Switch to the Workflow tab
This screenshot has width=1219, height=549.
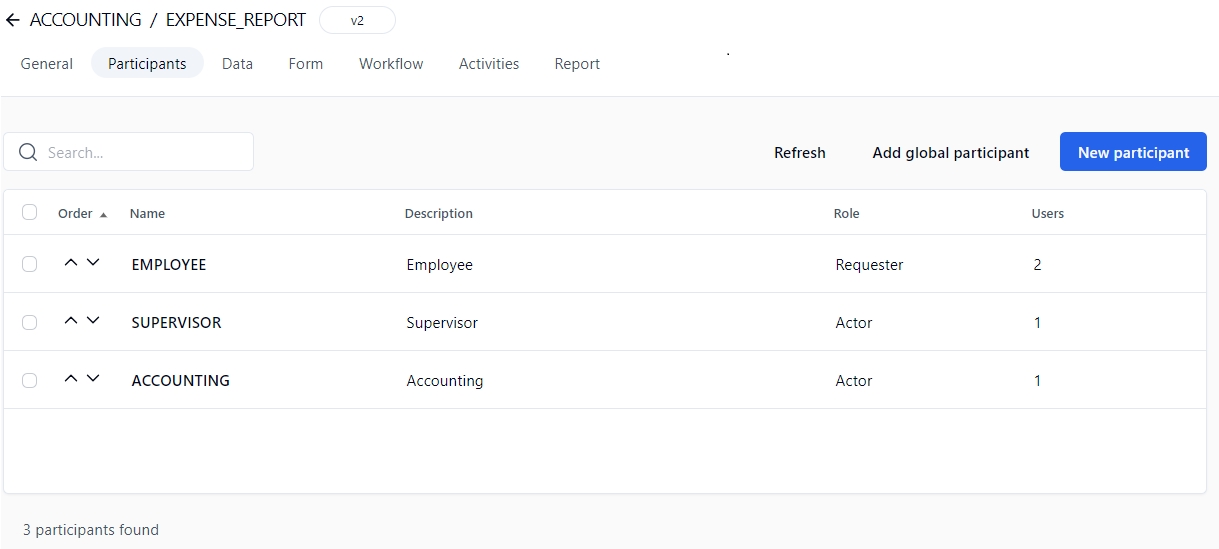(x=391, y=63)
